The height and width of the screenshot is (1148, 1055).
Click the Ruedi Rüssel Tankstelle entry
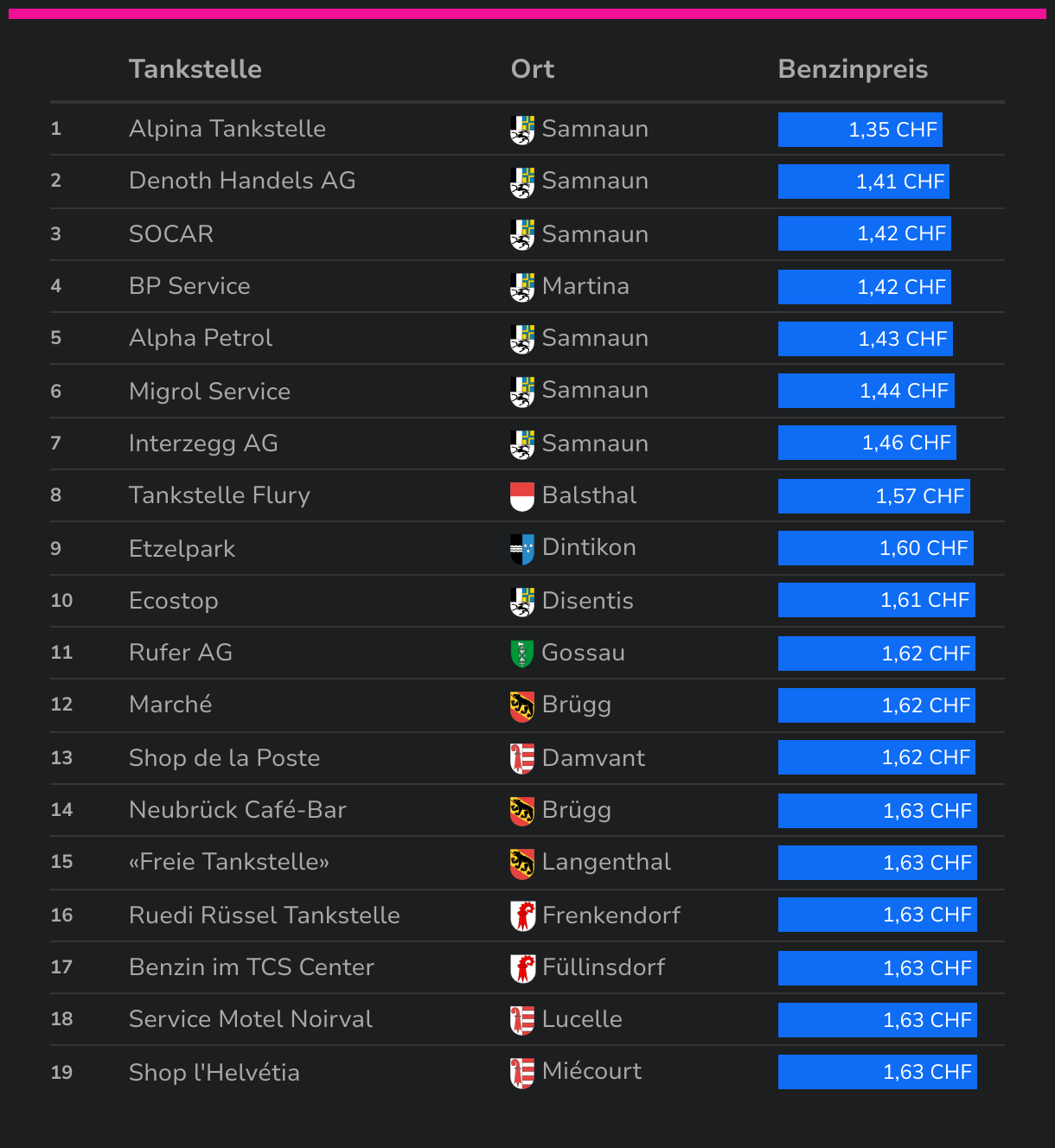[265, 915]
